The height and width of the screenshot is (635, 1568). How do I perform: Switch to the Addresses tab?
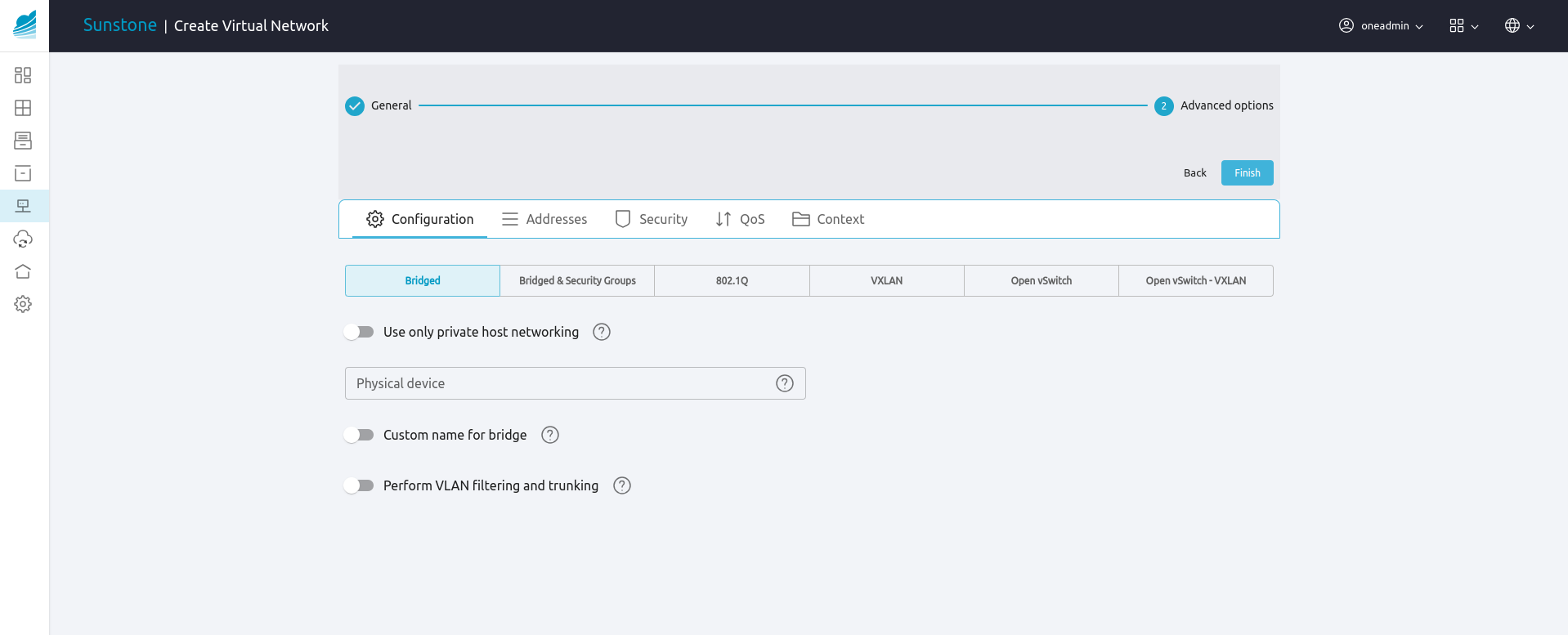[x=544, y=219]
